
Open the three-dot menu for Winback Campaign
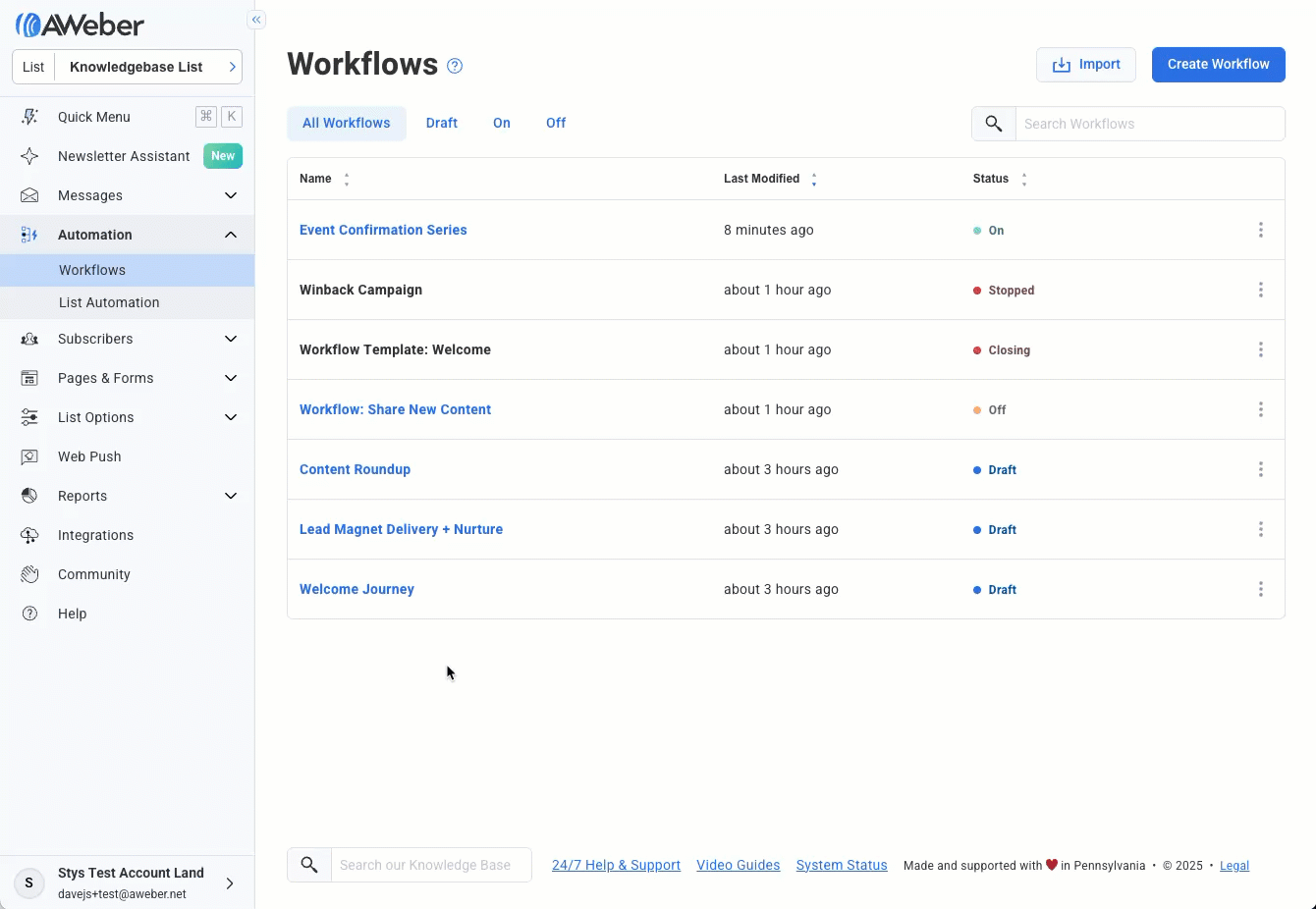click(1260, 290)
